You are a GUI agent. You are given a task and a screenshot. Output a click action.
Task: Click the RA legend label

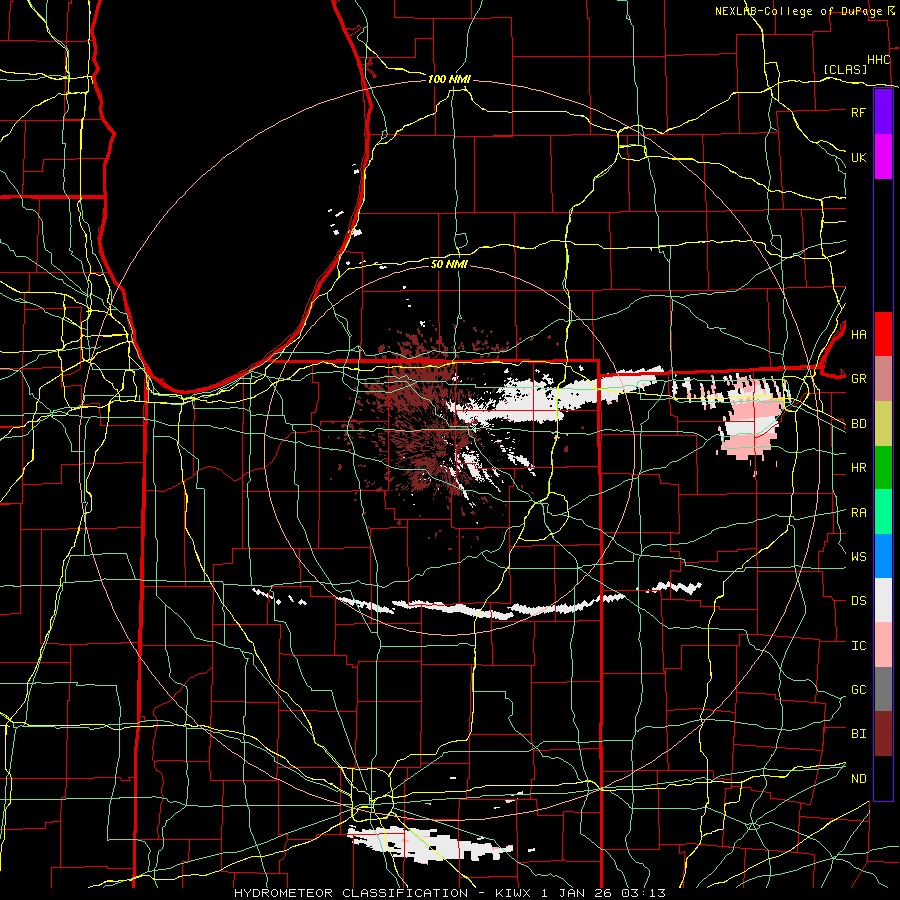click(858, 513)
